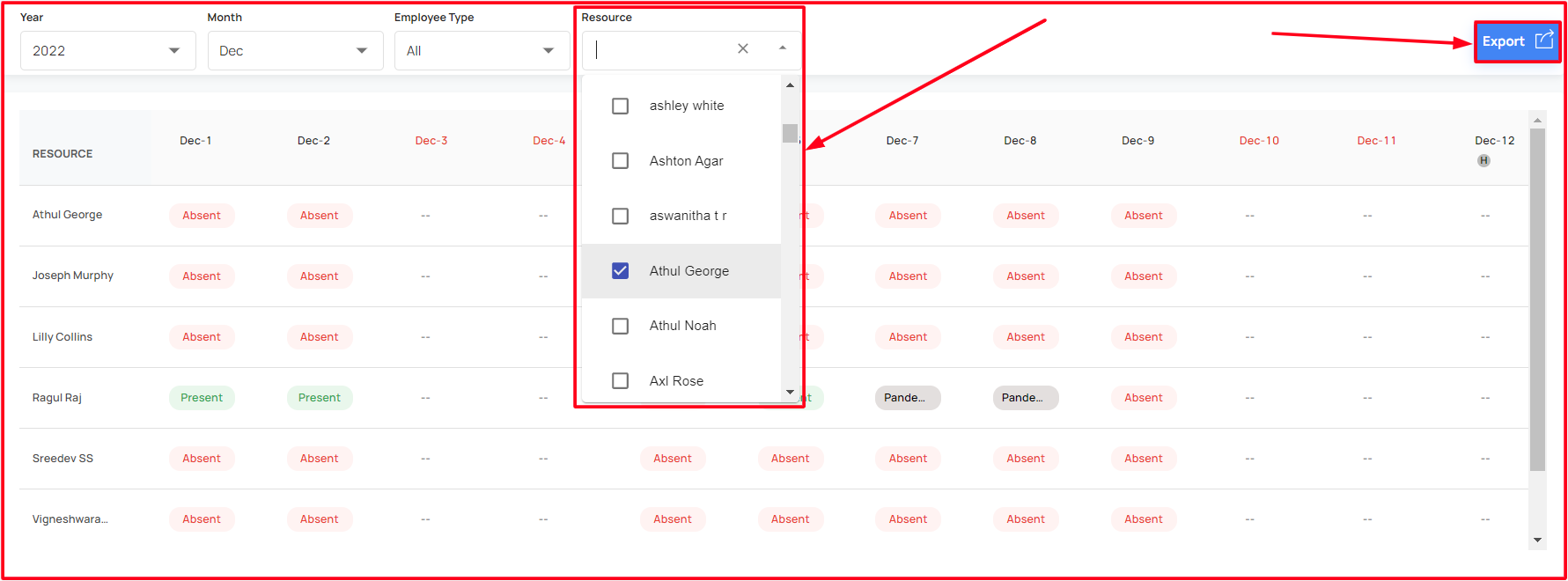Click Ragul Raj's Present status for Dec-2
Viewport: 1568px width, 581px height.
(x=320, y=398)
